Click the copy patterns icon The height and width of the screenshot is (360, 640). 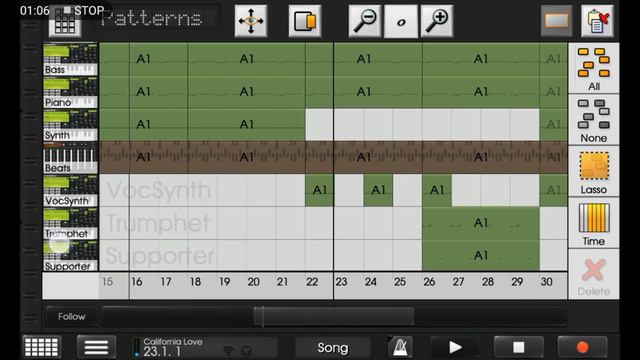[304, 21]
